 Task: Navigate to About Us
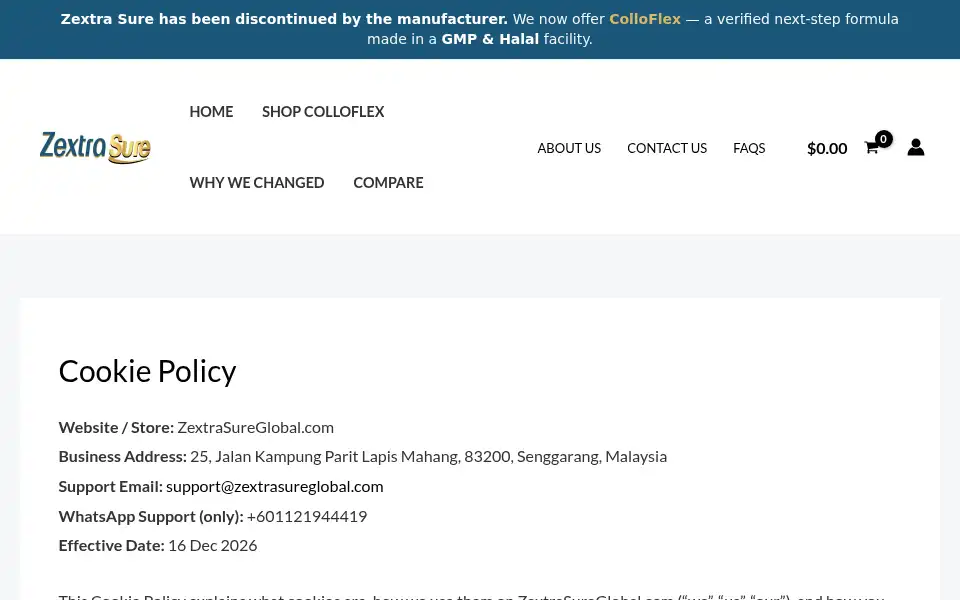click(569, 148)
